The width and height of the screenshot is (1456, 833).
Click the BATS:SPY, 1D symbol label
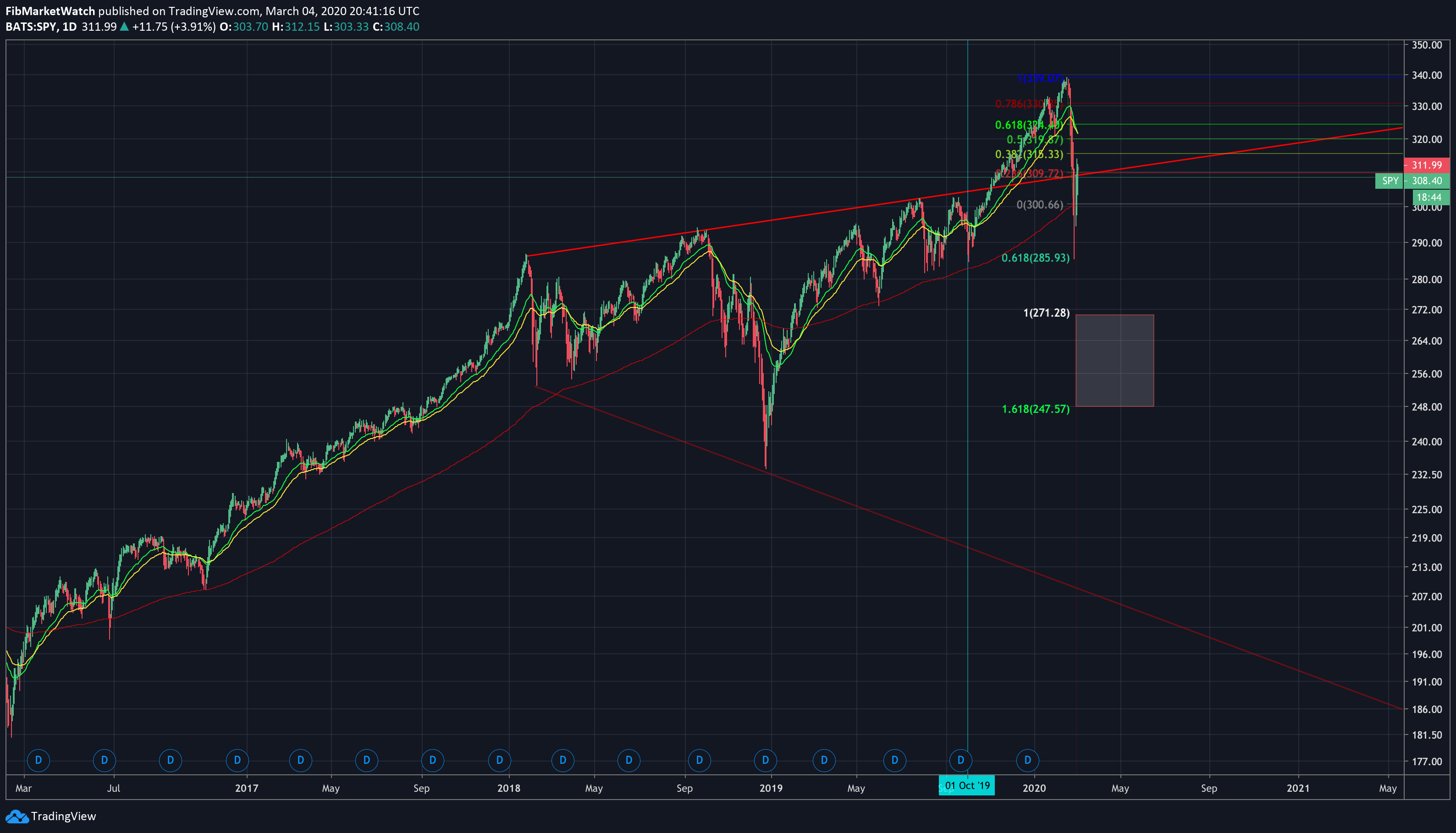pos(41,27)
